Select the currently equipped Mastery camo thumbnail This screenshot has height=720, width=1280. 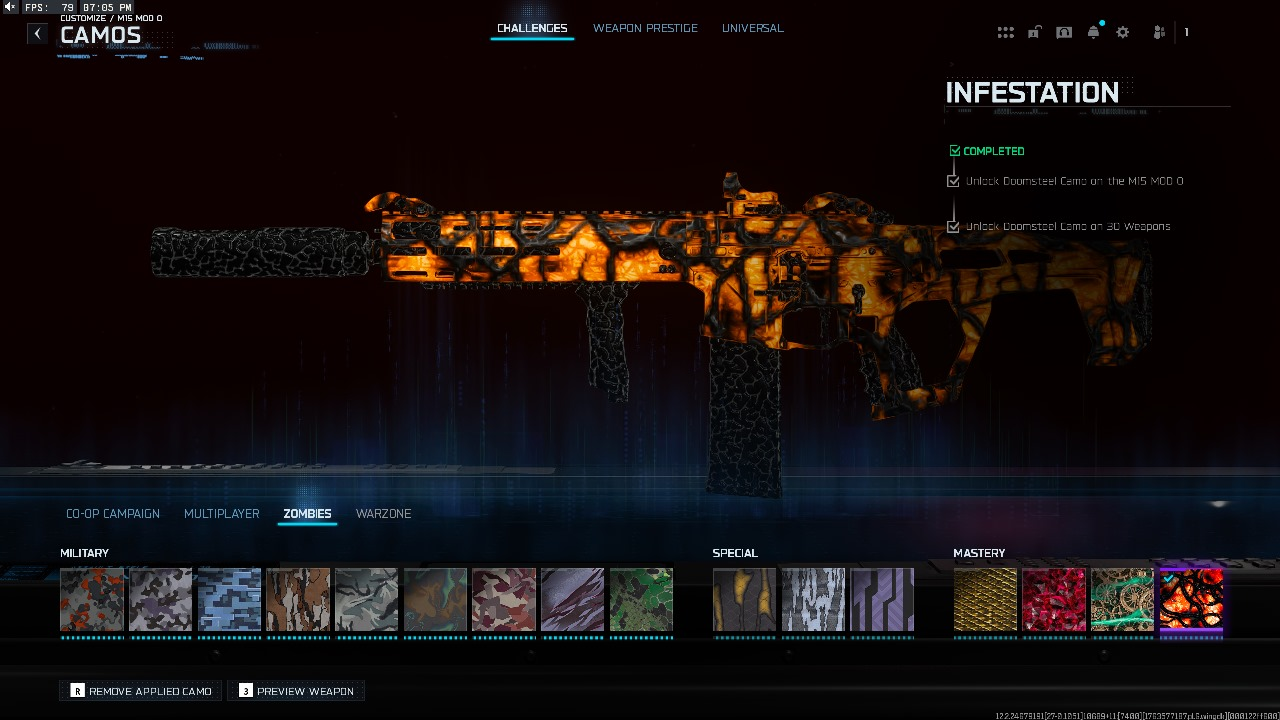(1191, 600)
